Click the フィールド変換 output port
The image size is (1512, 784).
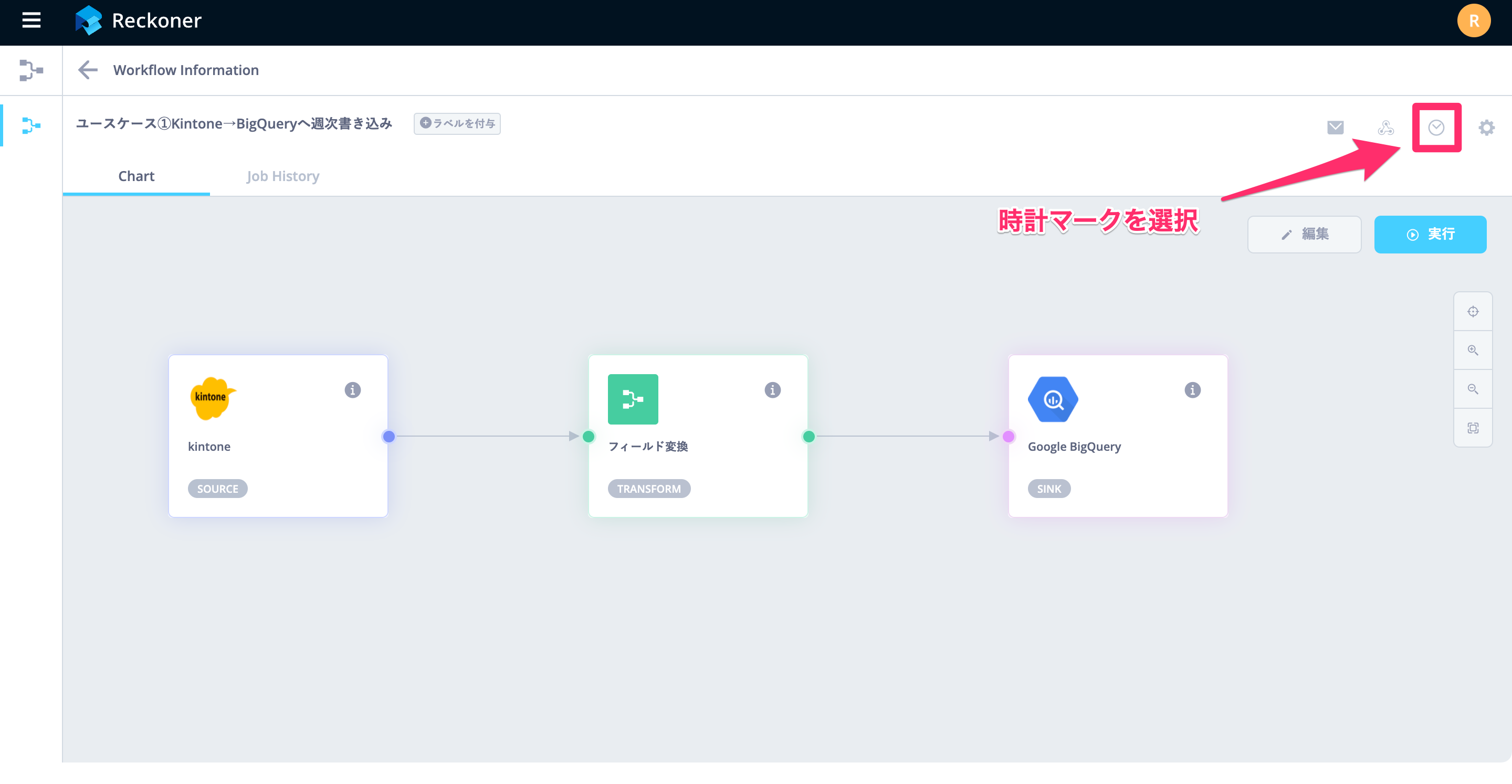coord(809,437)
